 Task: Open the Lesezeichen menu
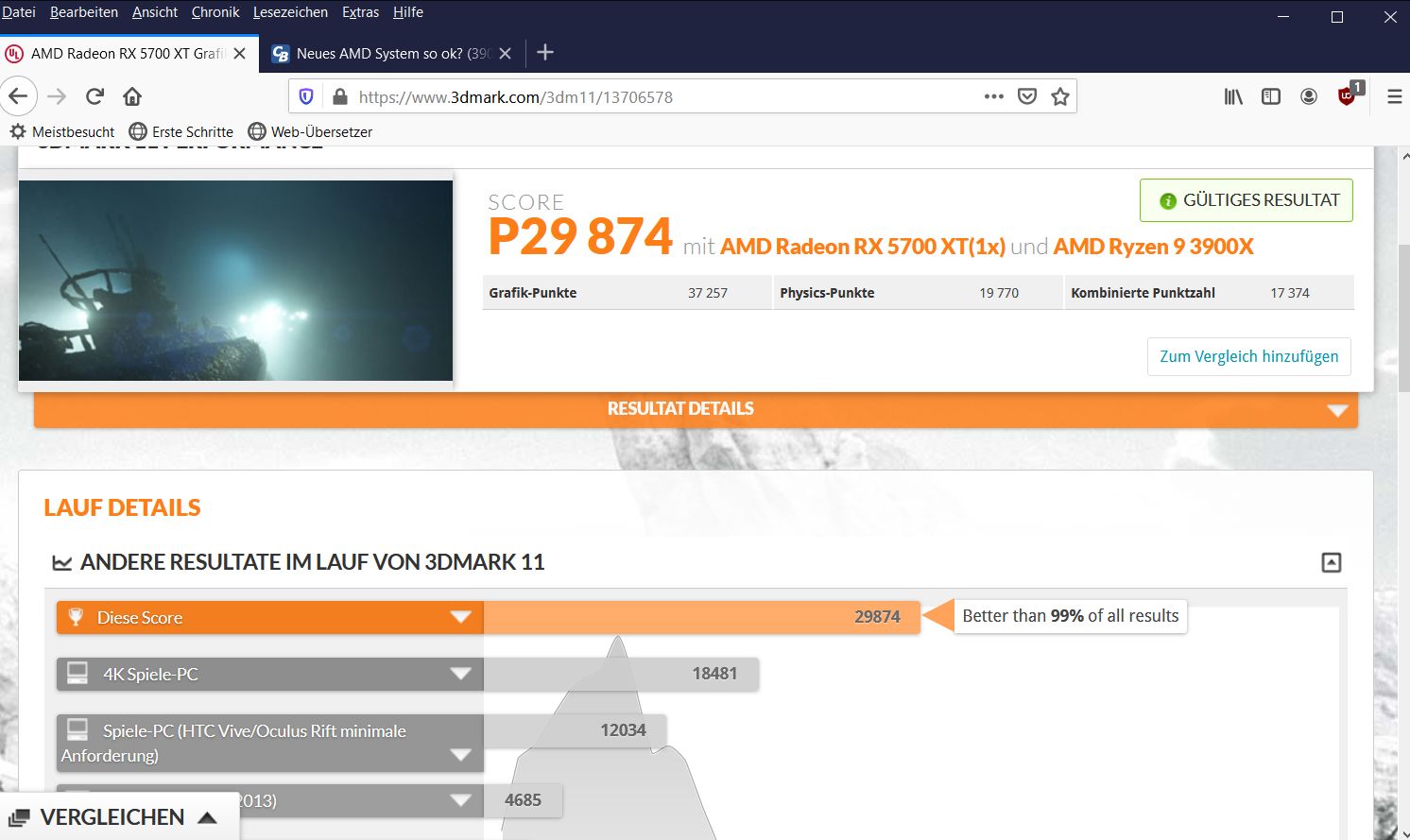click(290, 12)
